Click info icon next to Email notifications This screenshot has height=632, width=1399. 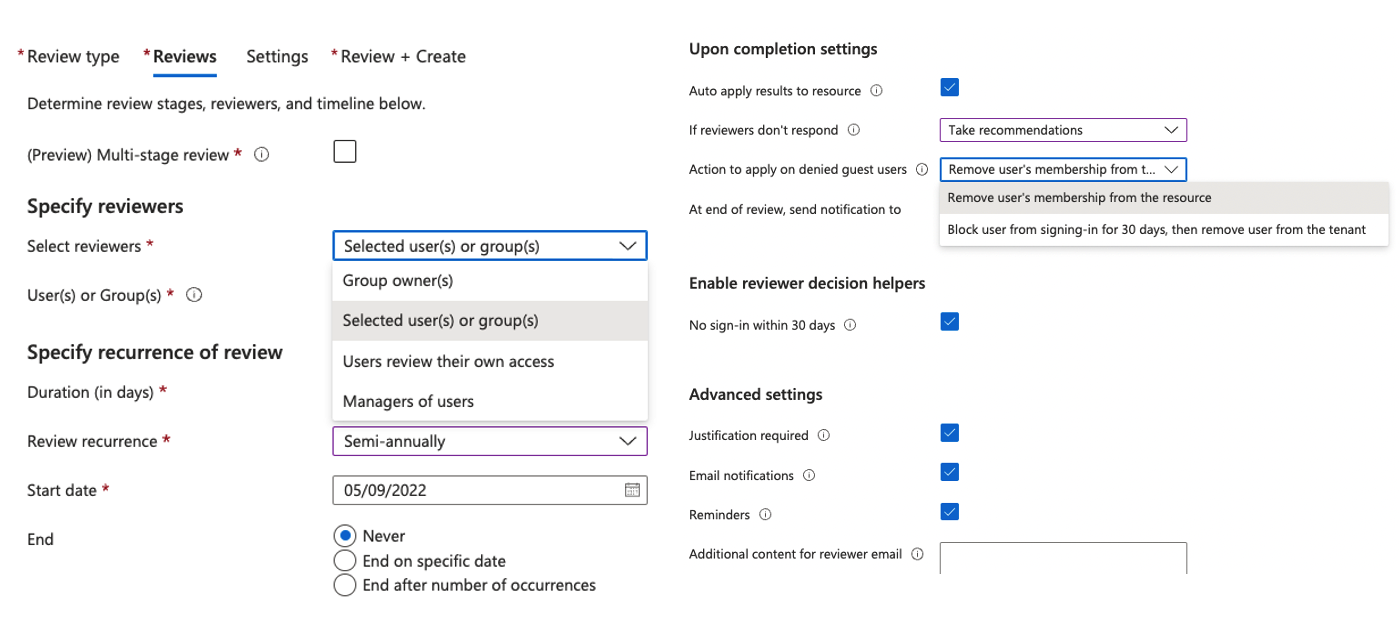click(809, 476)
